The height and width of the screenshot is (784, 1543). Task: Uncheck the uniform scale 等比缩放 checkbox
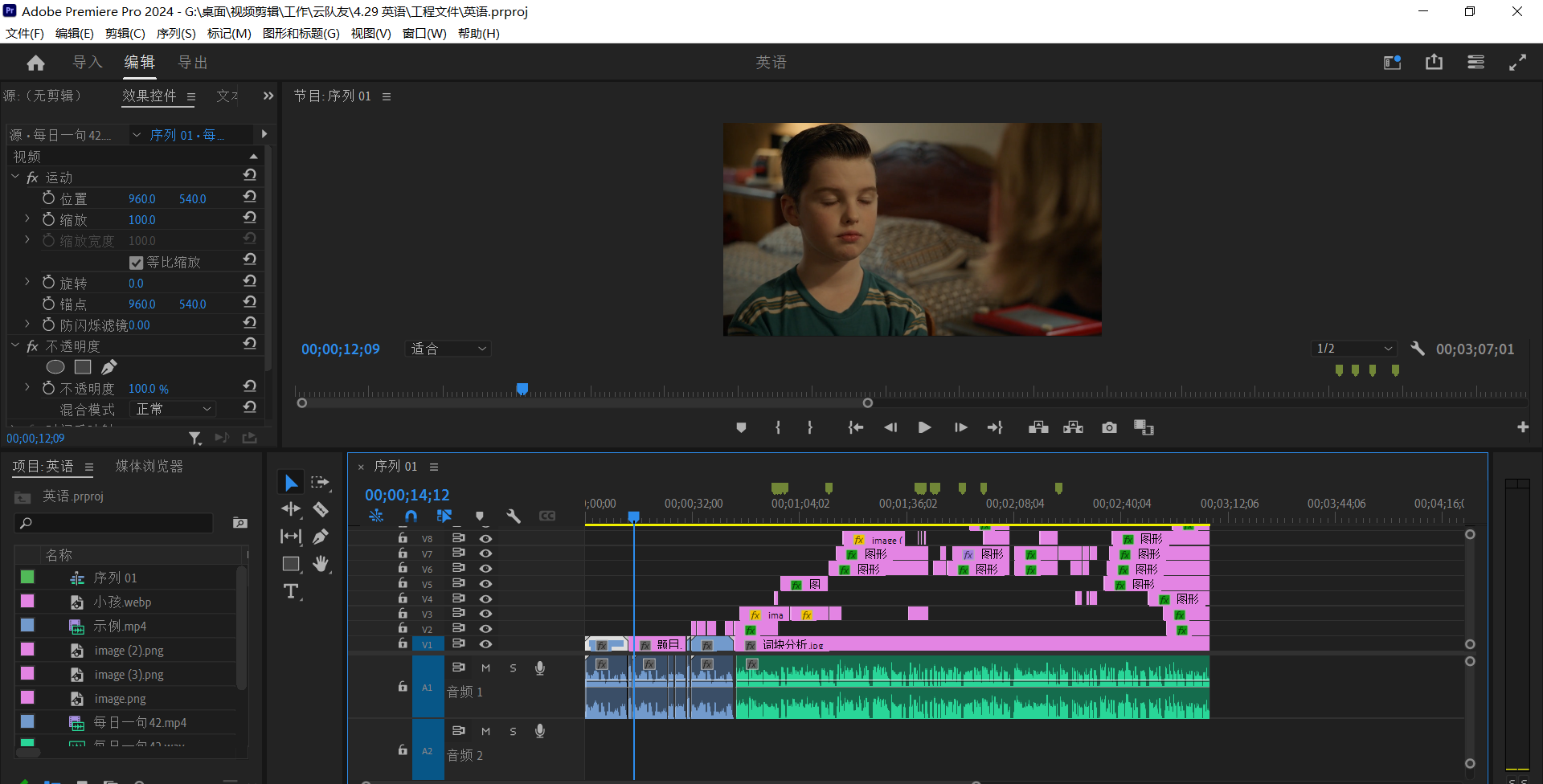(136, 263)
